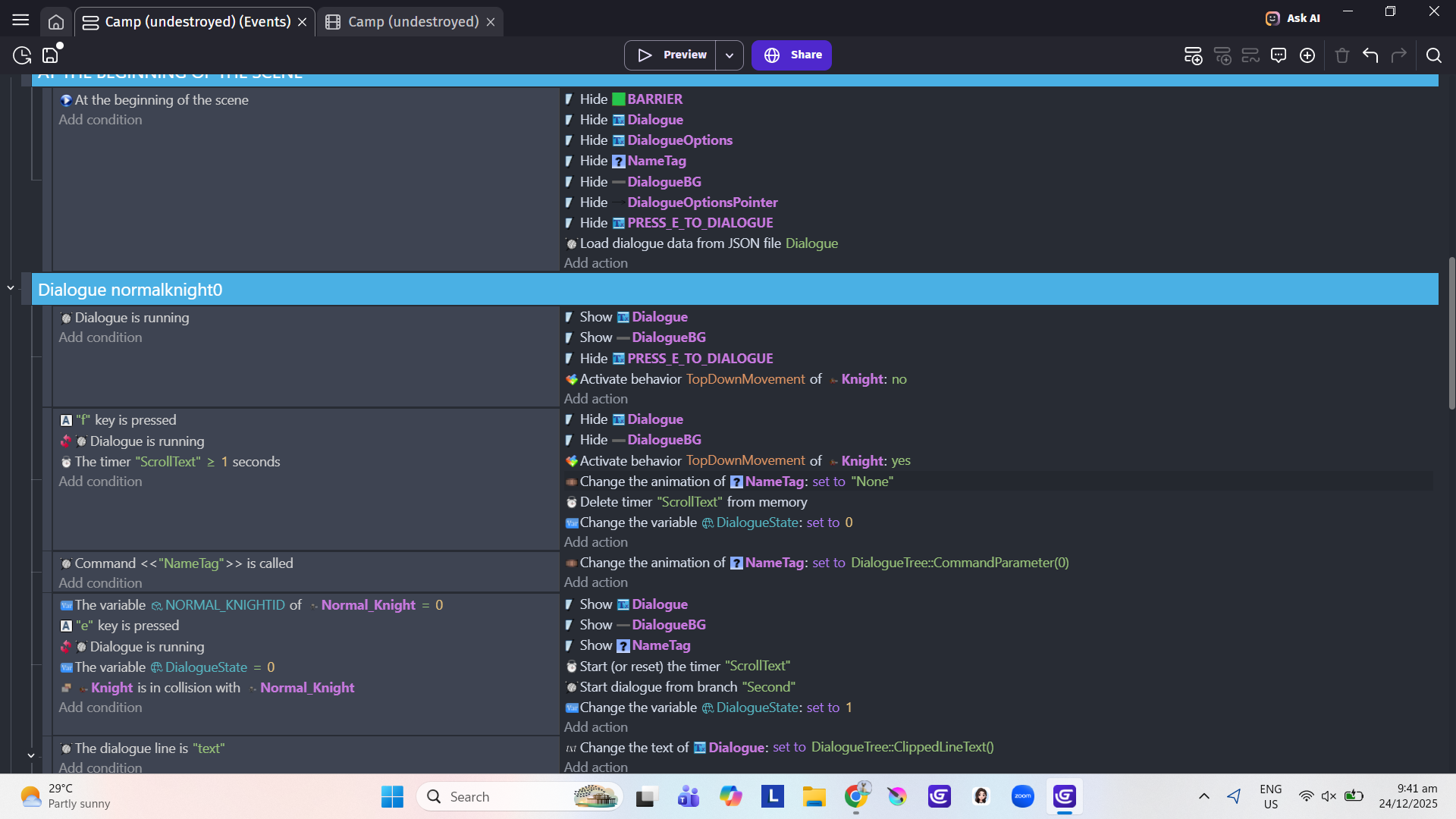
Task: Click the green BARRIER object swatch
Action: tap(619, 99)
